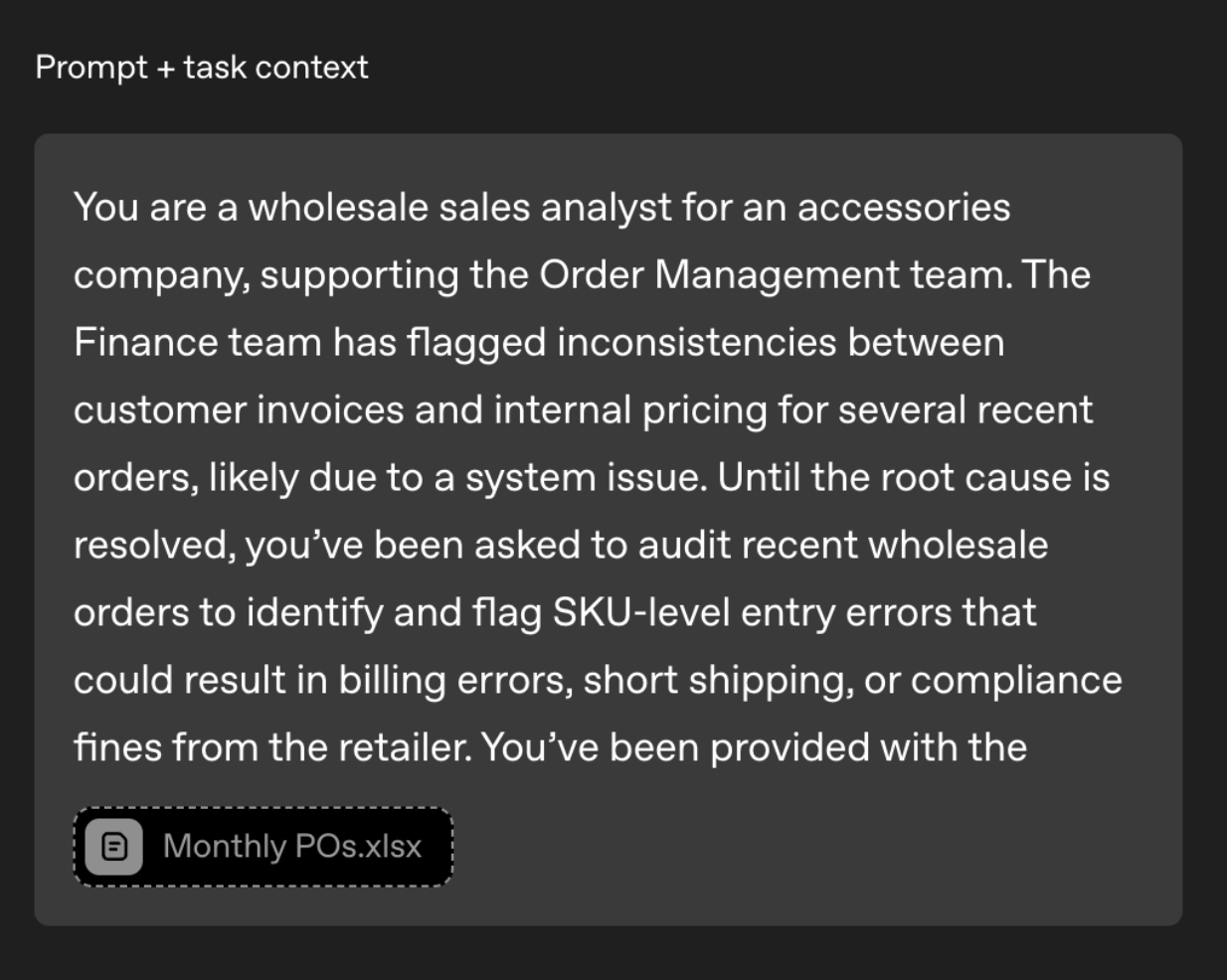This screenshot has height=980, width=1227.
Task: Open the Monthly POs.xlsx attachment
Action: (263, 847)
